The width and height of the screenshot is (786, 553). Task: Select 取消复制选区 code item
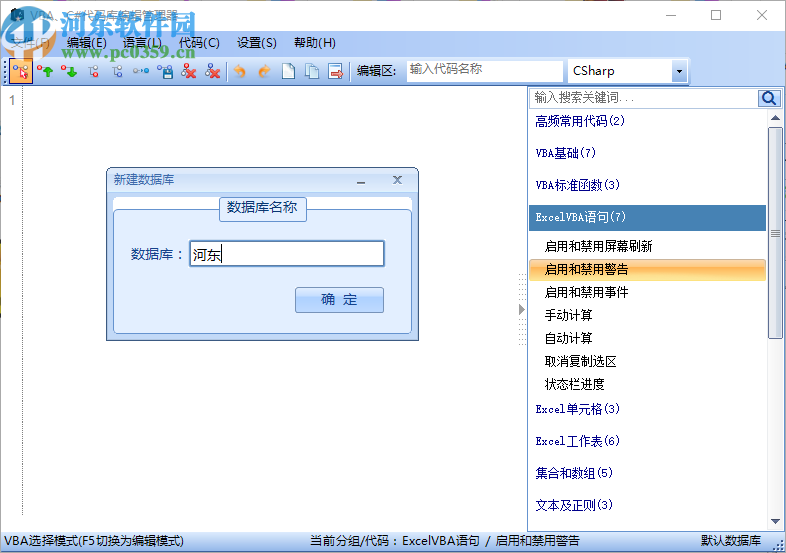(x=580, y=361)
